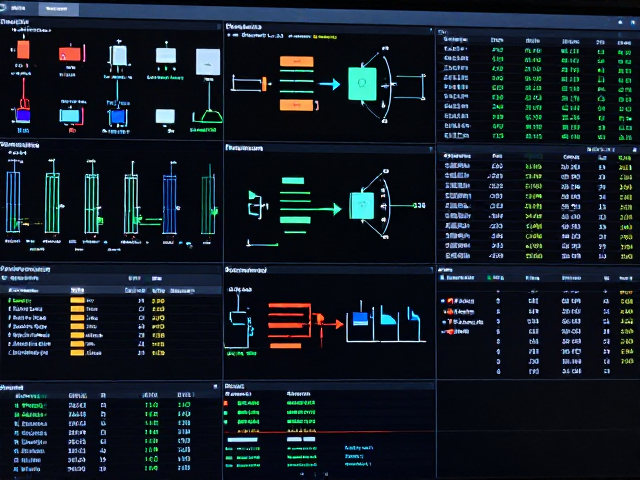Switch to the lighter highlighted tab in the top bar

[57, 9]
